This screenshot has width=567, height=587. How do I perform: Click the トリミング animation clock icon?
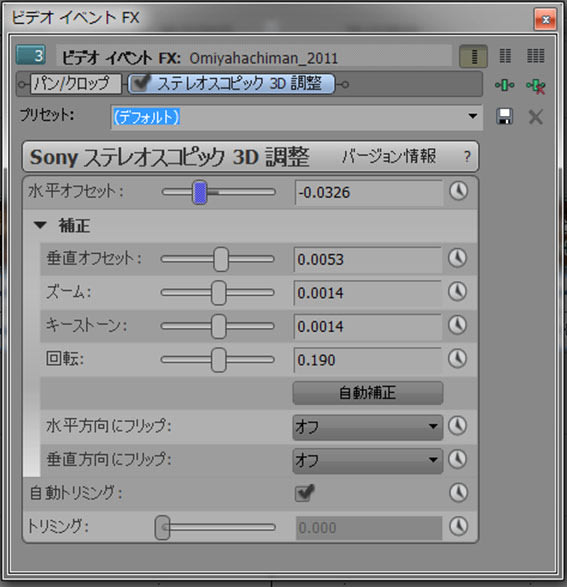[458, 526]
